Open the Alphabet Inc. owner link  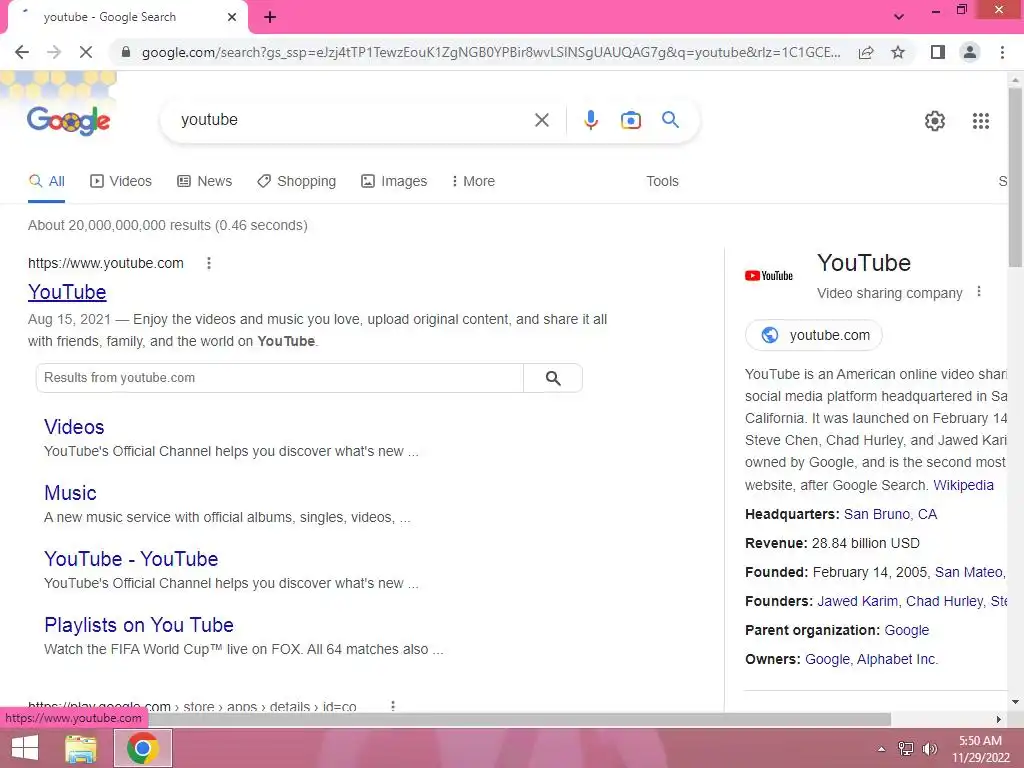(x=897, y=660)
